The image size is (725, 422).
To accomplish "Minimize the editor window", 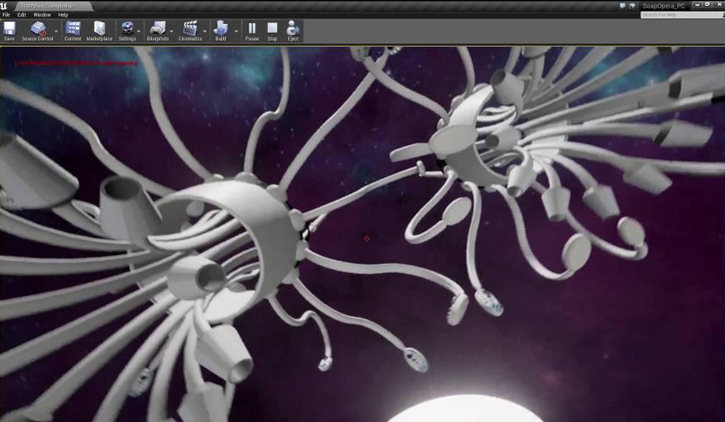I will (x=698, y=5).
